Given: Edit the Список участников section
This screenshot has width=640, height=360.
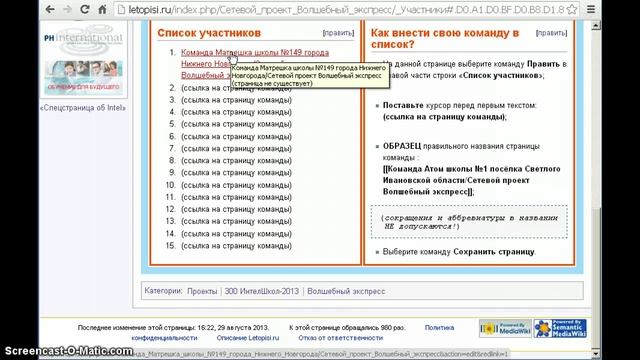Looking at the screenshot, I should [338, 33].
